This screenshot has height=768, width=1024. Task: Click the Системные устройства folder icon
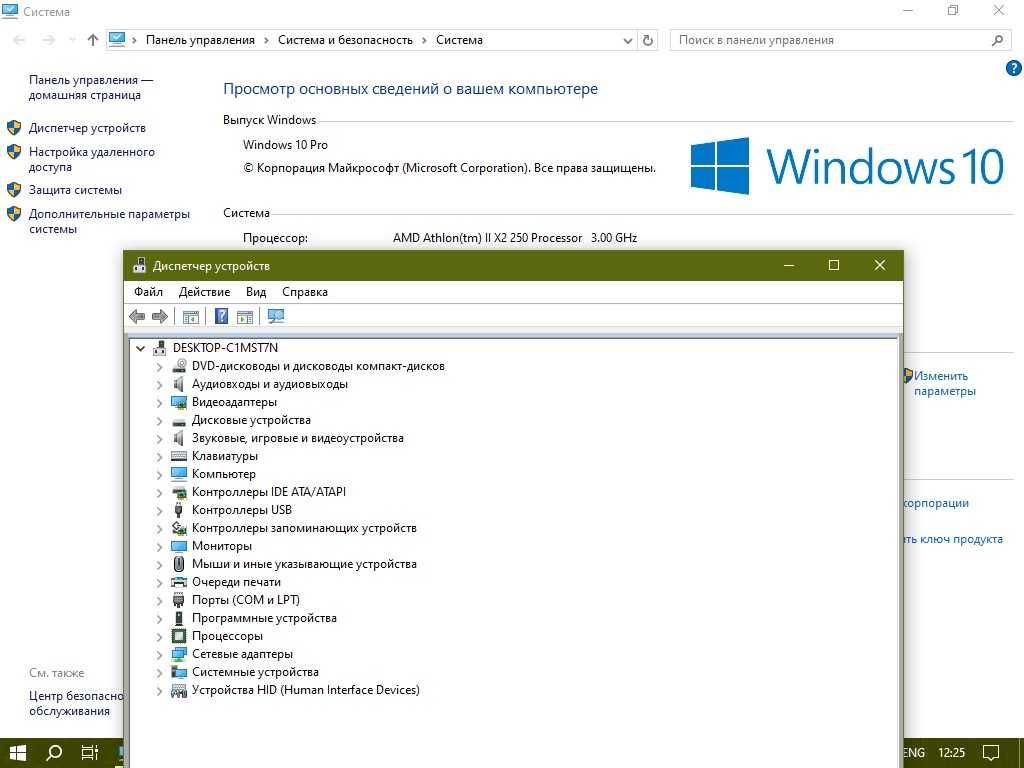[178, 672]
